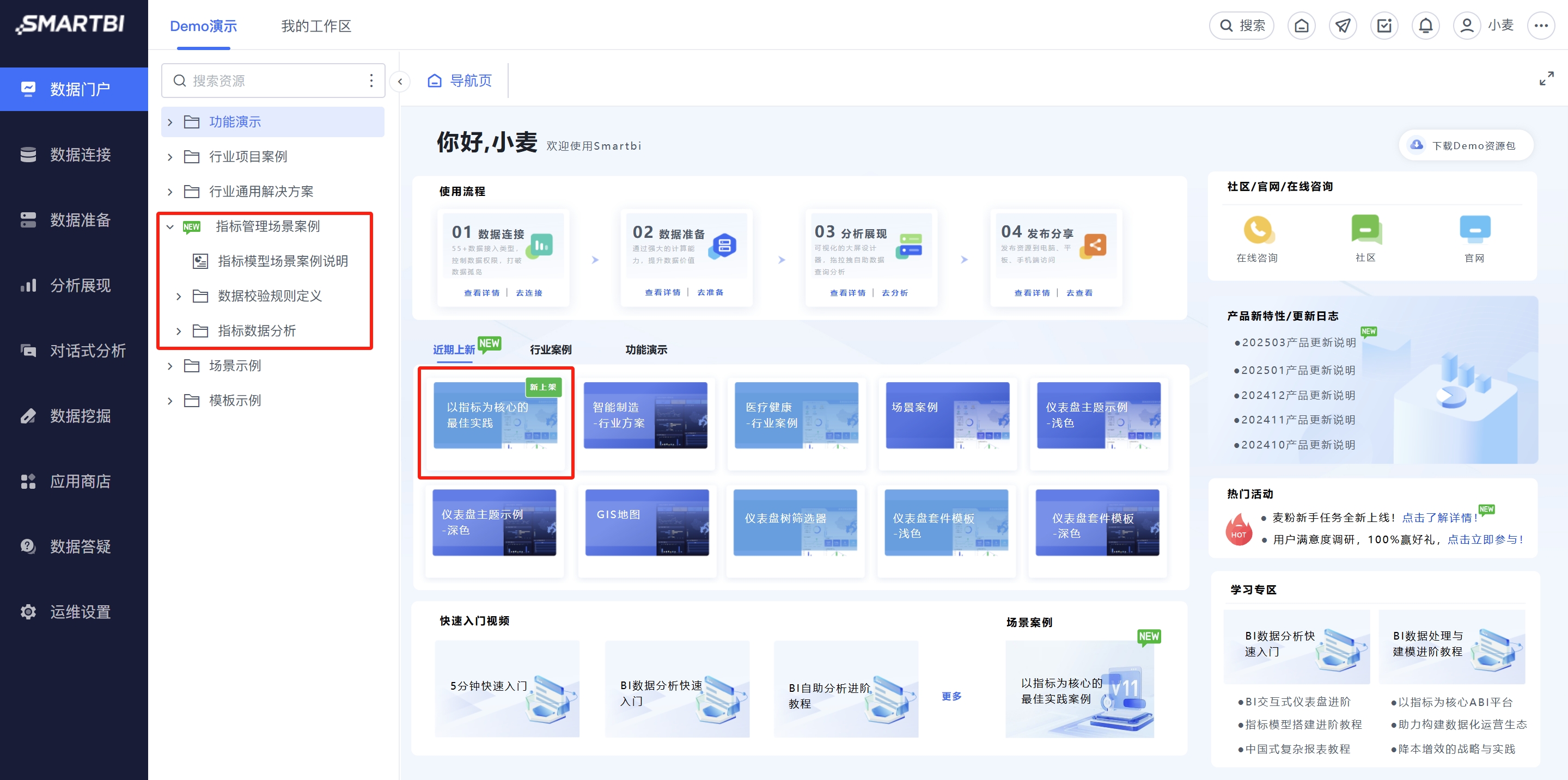Open 数据连接 in the sidebar
Screen dimensions: 1568x780
point(74,155)
